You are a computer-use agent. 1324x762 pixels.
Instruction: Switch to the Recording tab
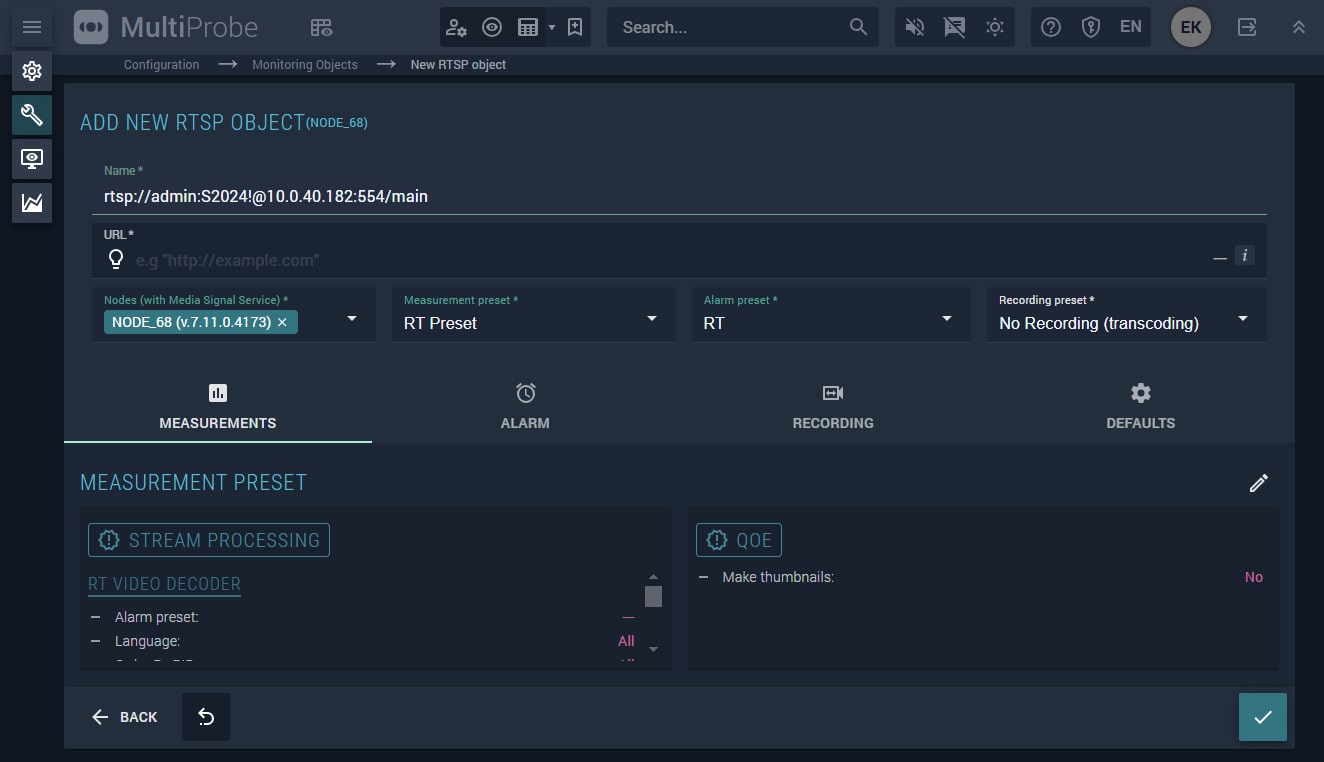pos(833,407)
